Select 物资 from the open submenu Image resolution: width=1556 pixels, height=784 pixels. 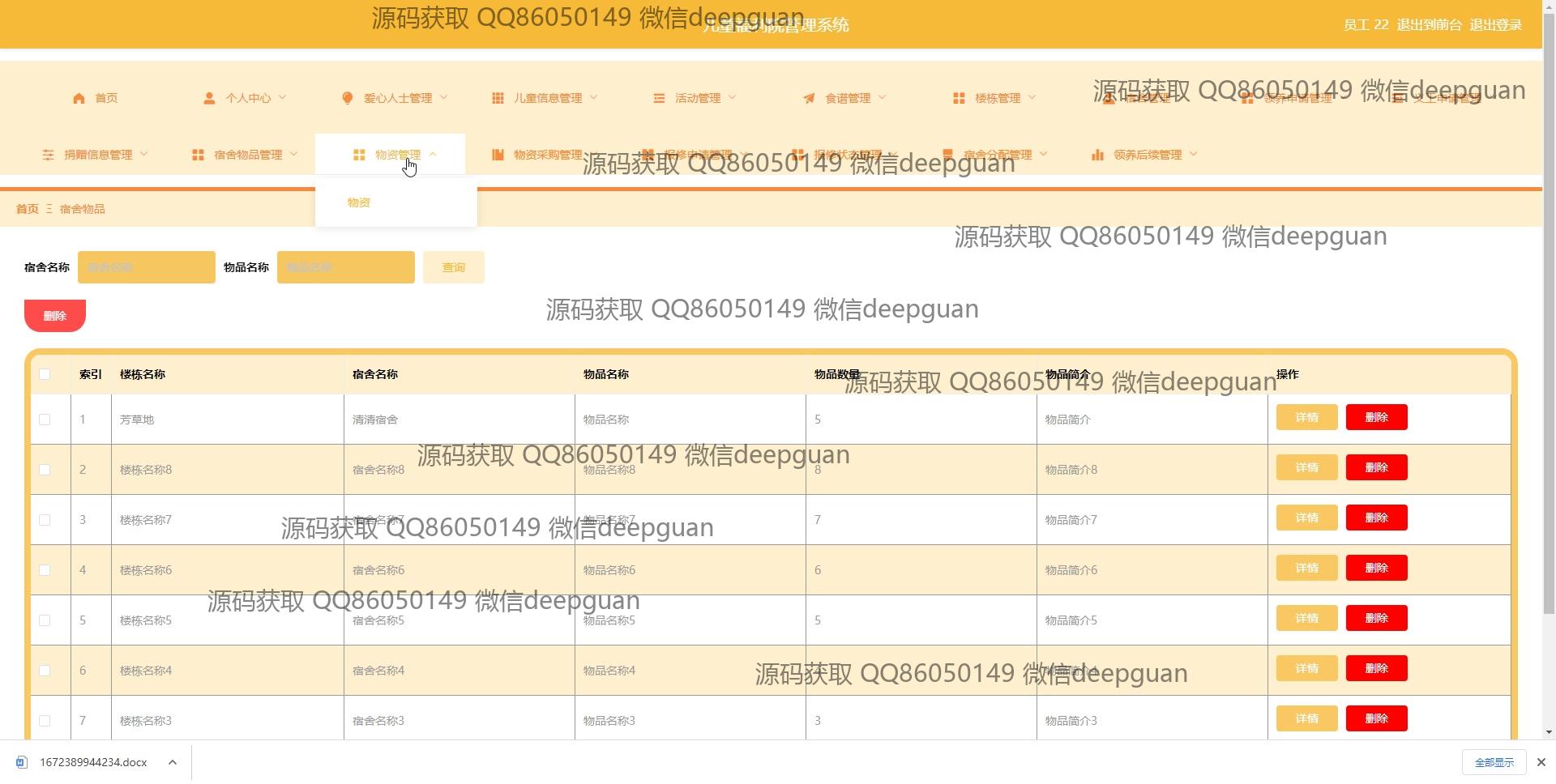[x=359, y=202]
